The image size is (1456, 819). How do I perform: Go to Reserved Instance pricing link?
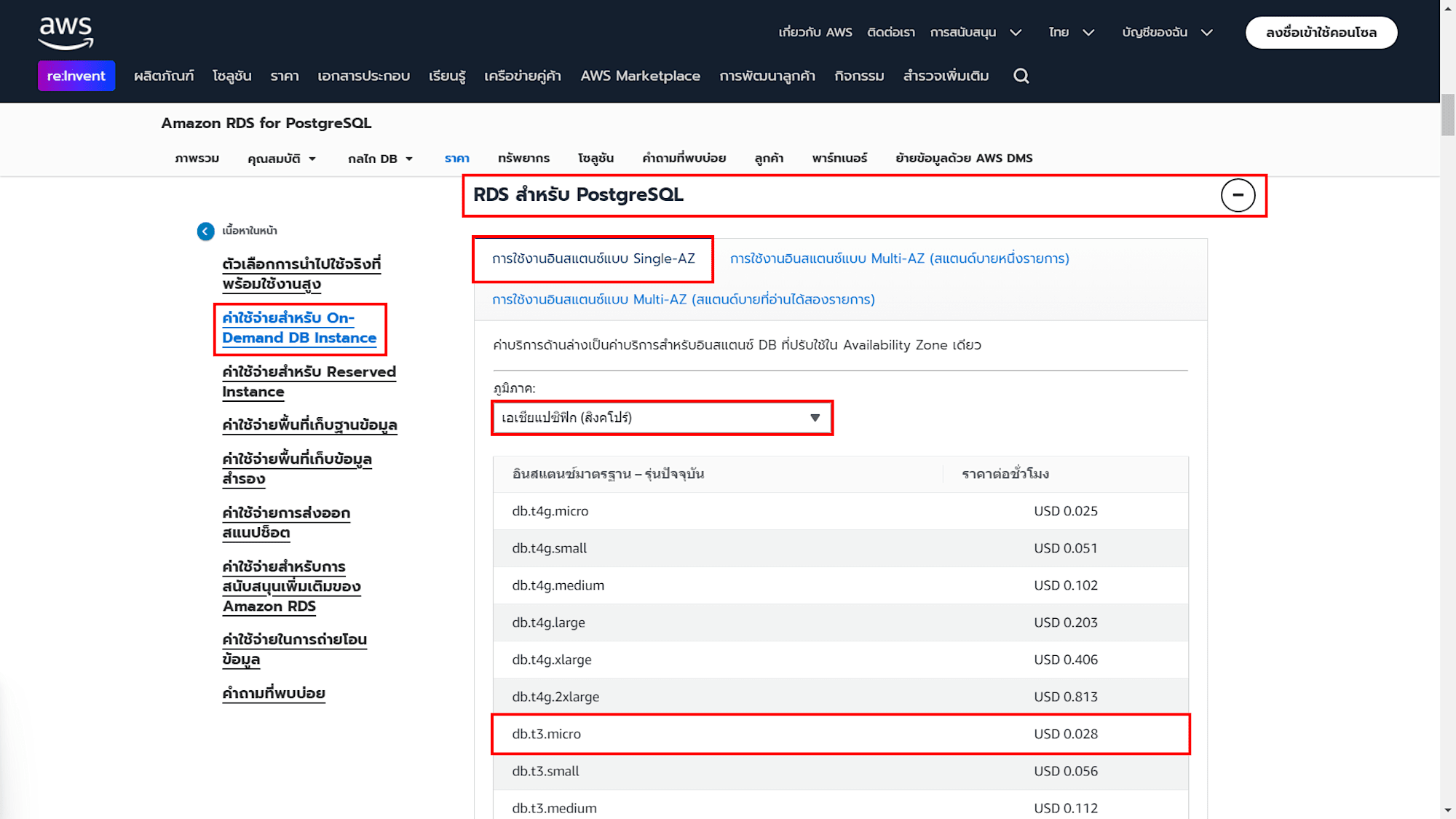(309, 381)
